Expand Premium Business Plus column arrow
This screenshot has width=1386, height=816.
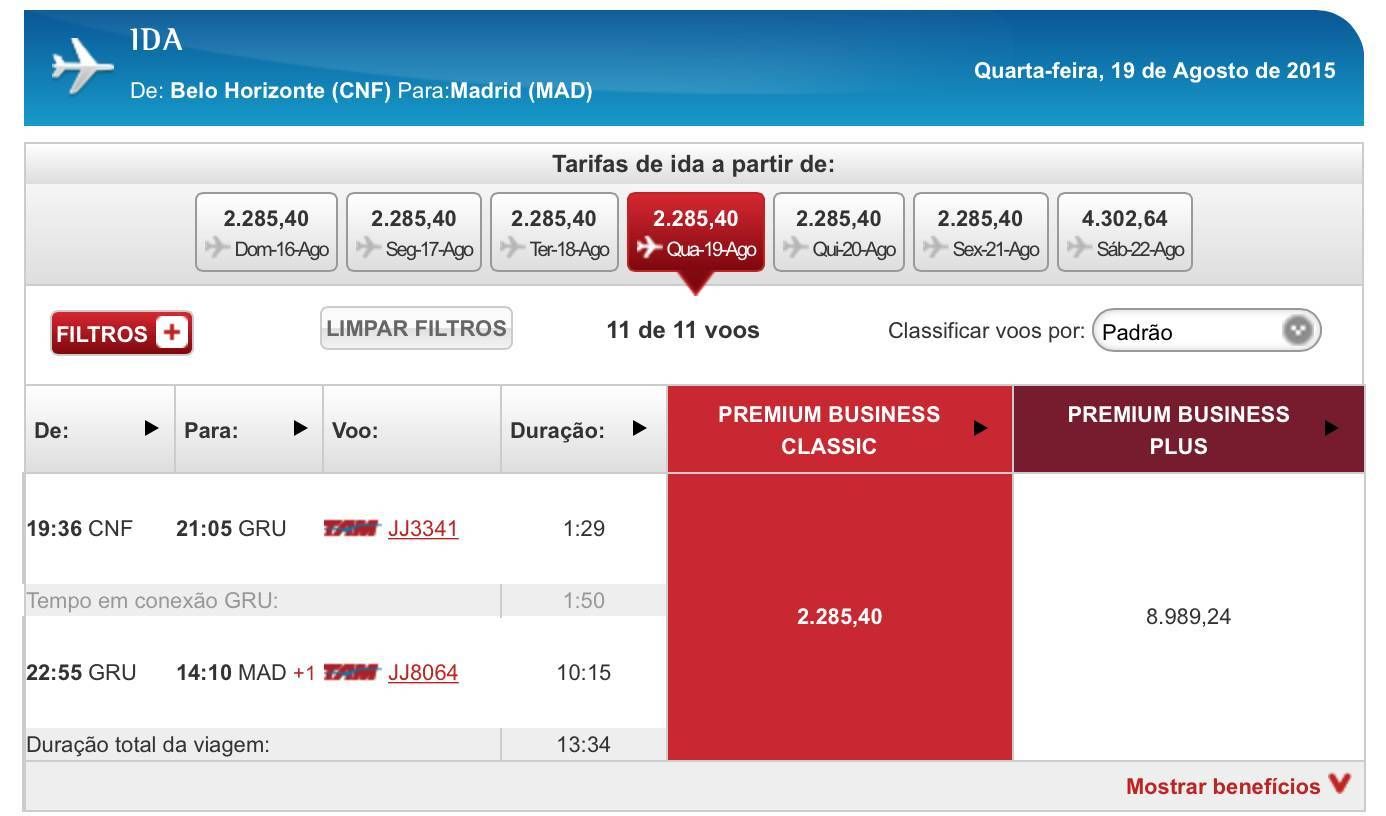[1331, 428]
